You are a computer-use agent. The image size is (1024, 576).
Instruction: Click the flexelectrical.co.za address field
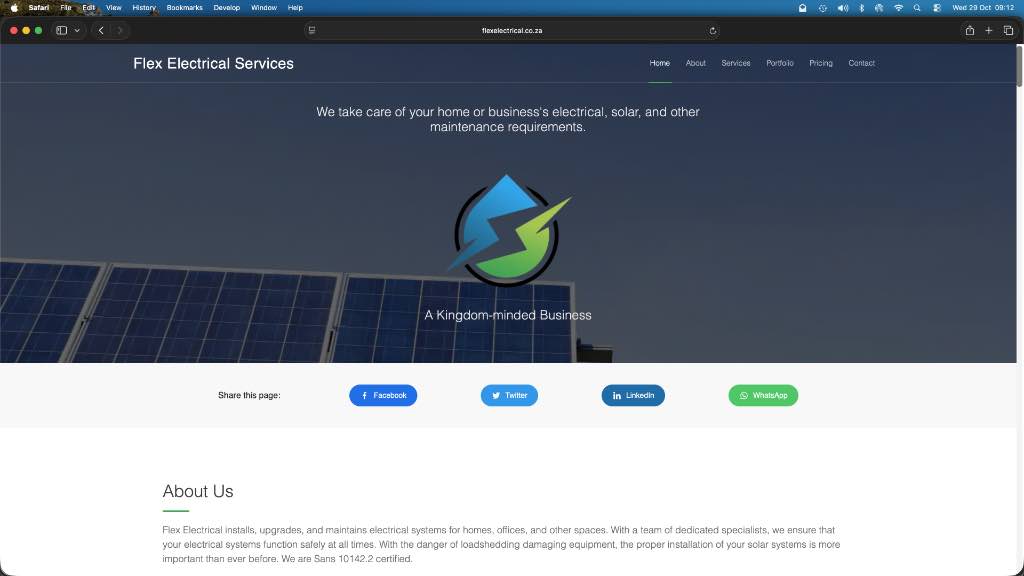tap(512, 31)
